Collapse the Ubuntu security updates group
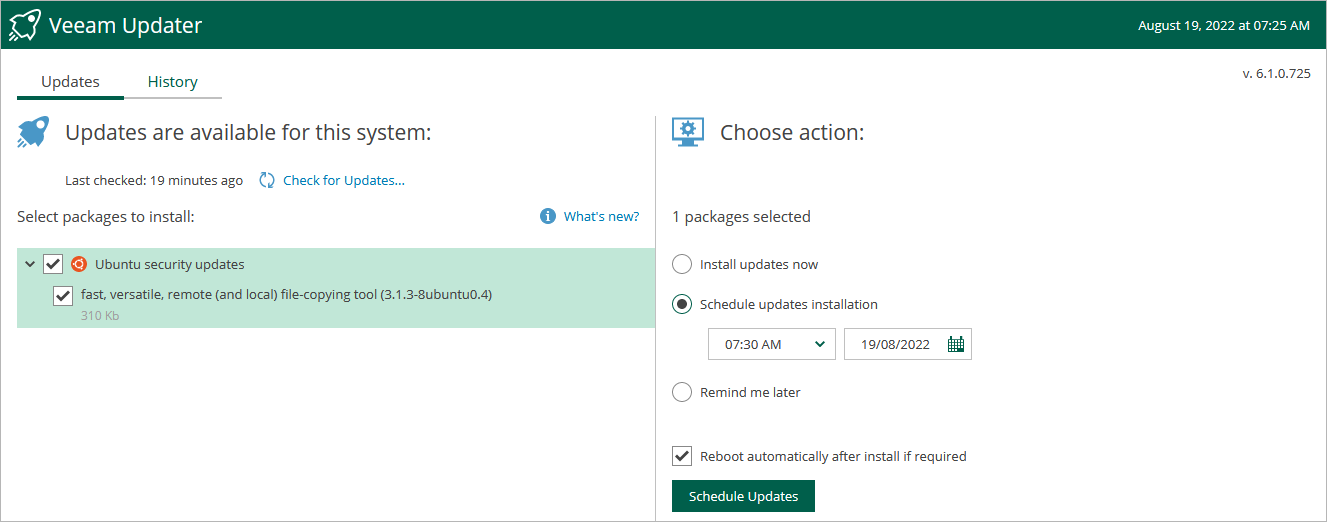1327x522 pixels. coord(30,264)
